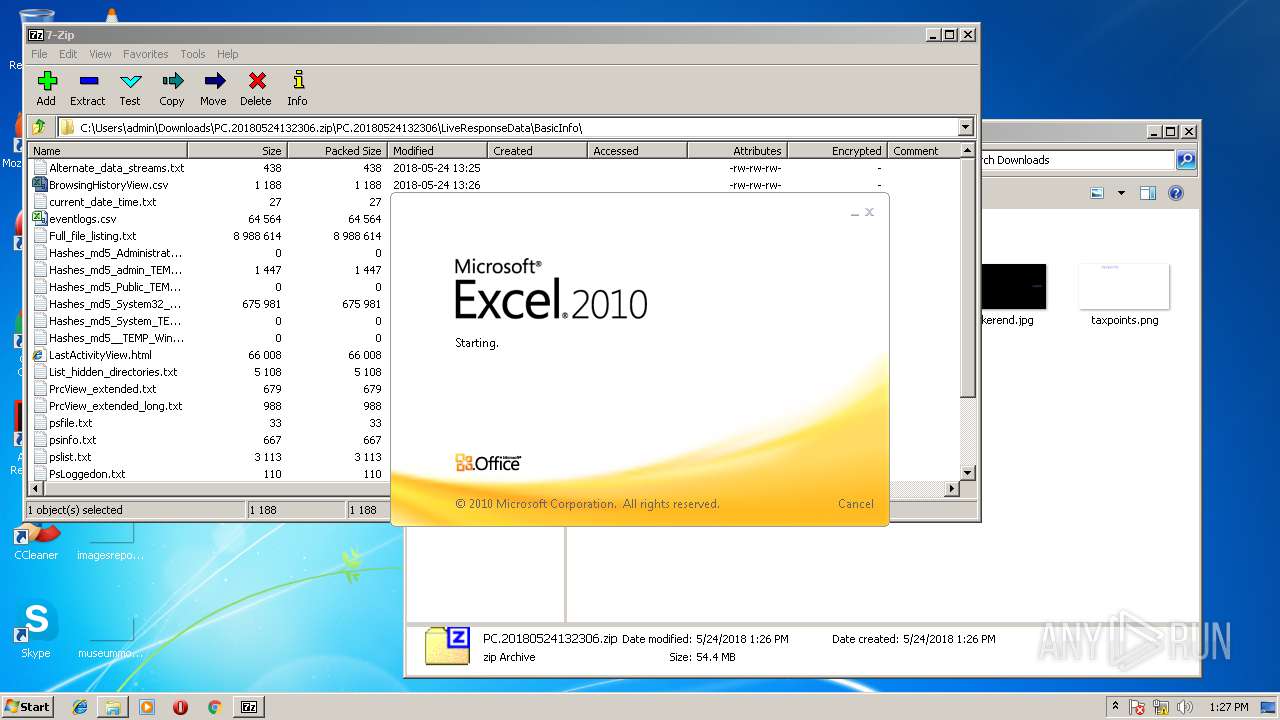Viewport: 1280px width, 720px height.
Task: Select LastActivityView.html file
Action: (x=101, y=355)
